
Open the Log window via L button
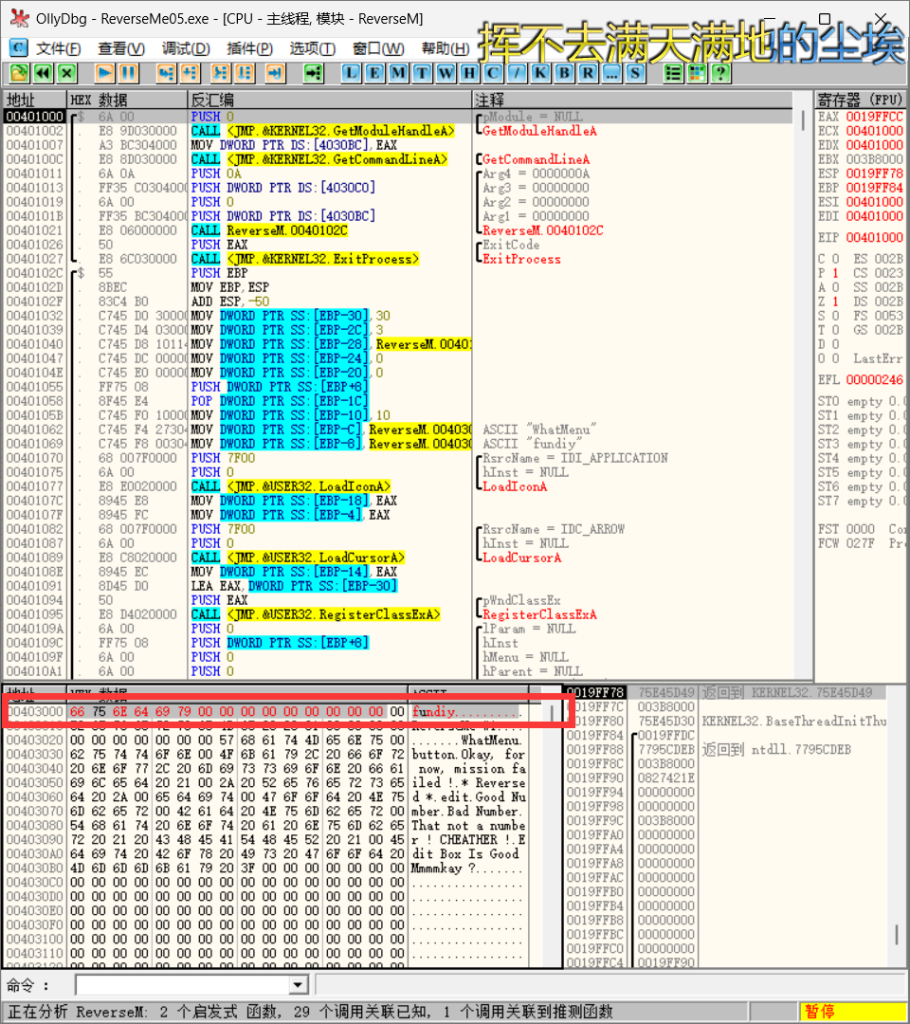[353, 73]
